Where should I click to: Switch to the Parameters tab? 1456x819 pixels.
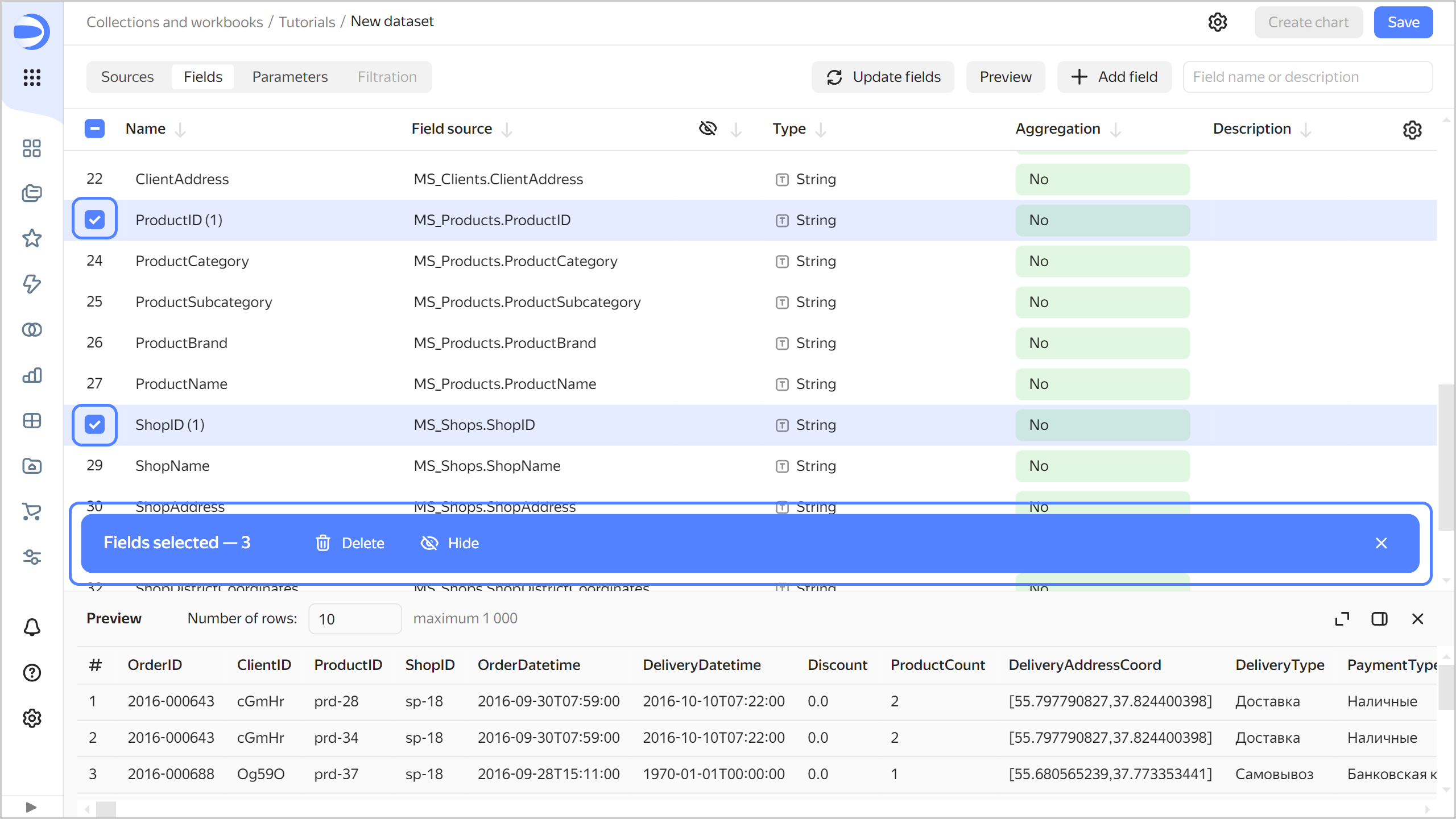[289, 77]
